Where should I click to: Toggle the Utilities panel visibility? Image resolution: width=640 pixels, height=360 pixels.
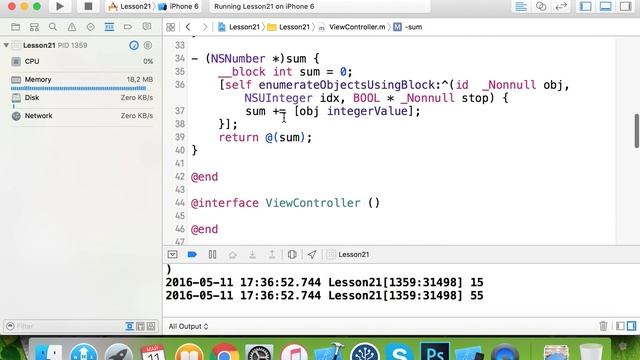tap(625, 7)
